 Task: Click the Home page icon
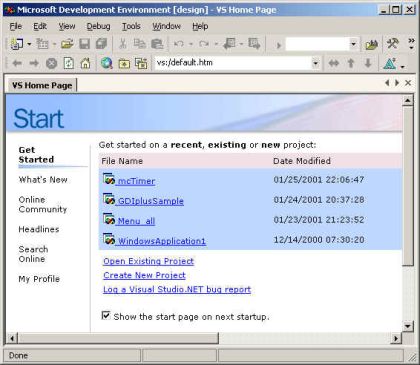click(86, 63)
